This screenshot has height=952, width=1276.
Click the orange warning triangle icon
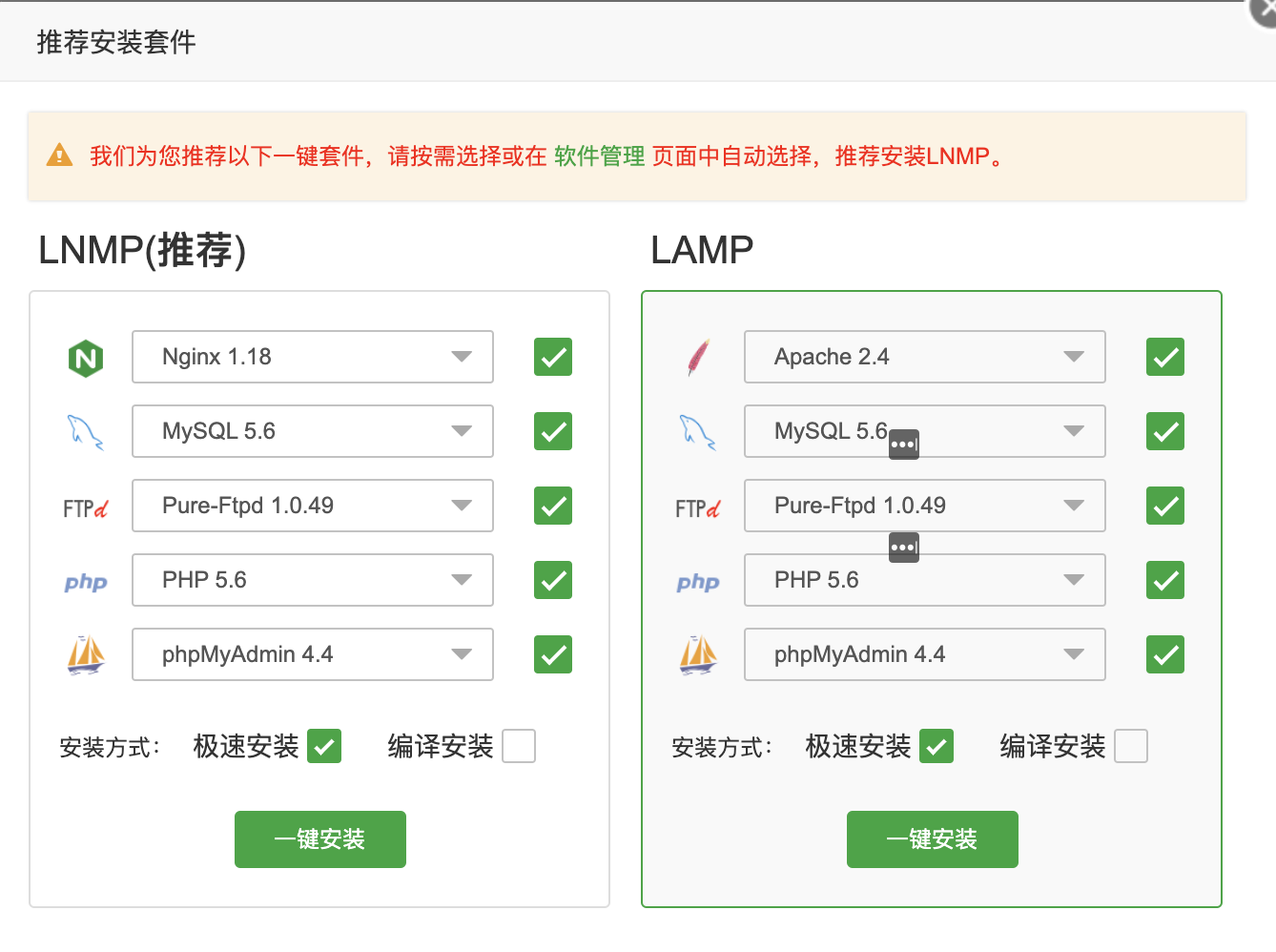(x=59, y=155)
